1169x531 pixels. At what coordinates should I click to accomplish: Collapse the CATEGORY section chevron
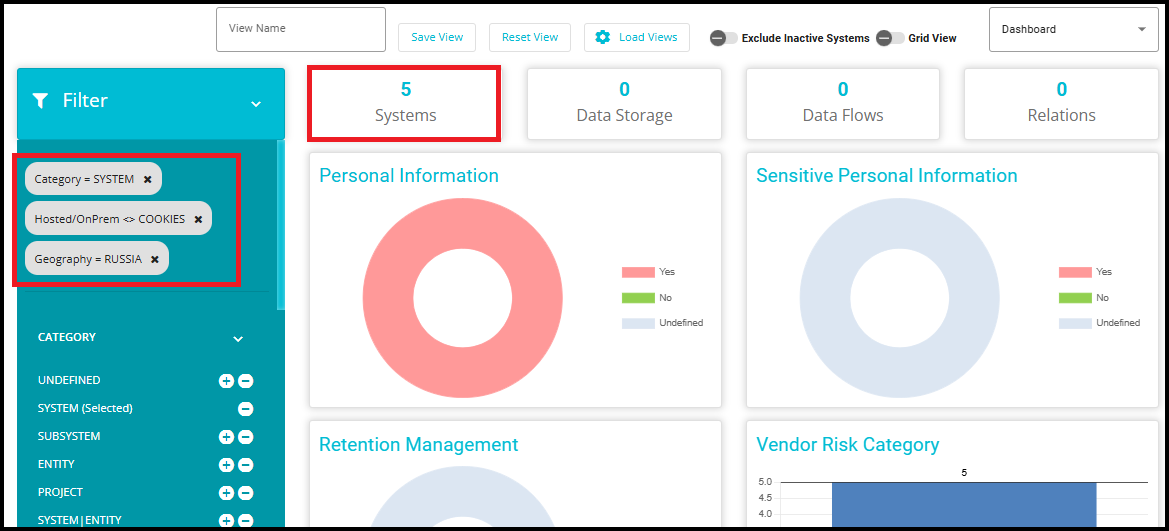(238, 339)
